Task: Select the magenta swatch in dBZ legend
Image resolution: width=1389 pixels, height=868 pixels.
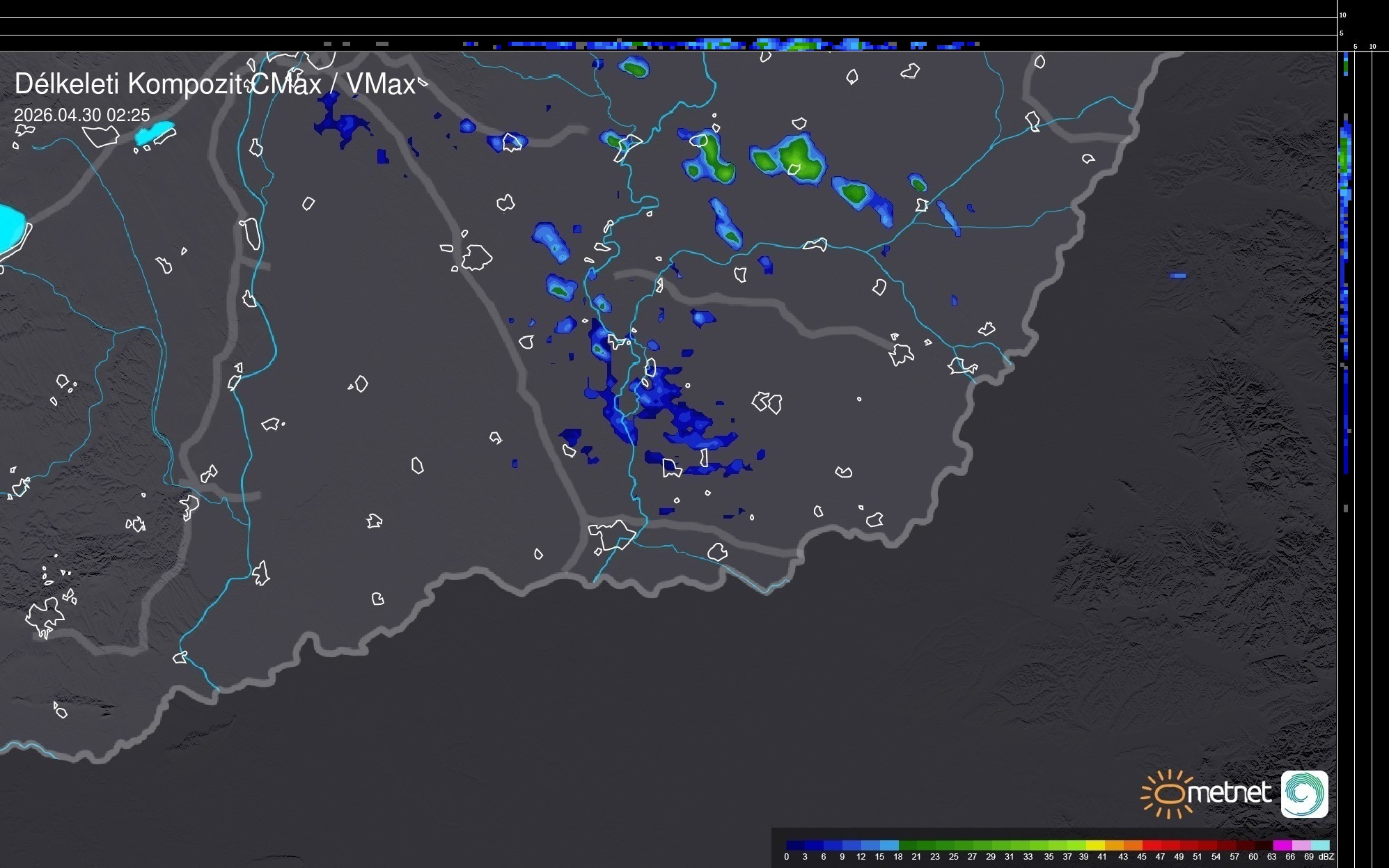Action: point(1282,845)
